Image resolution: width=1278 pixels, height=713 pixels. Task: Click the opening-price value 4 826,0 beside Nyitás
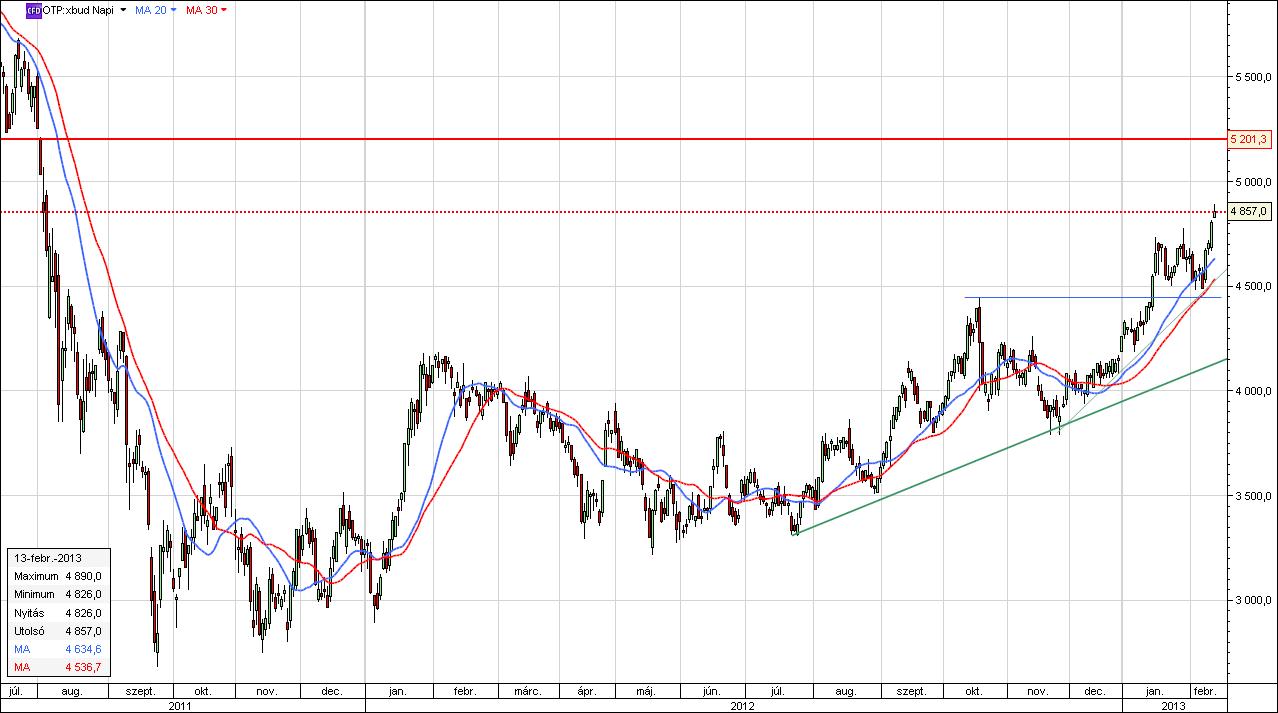pyautogui.click(x=84, y=613)
